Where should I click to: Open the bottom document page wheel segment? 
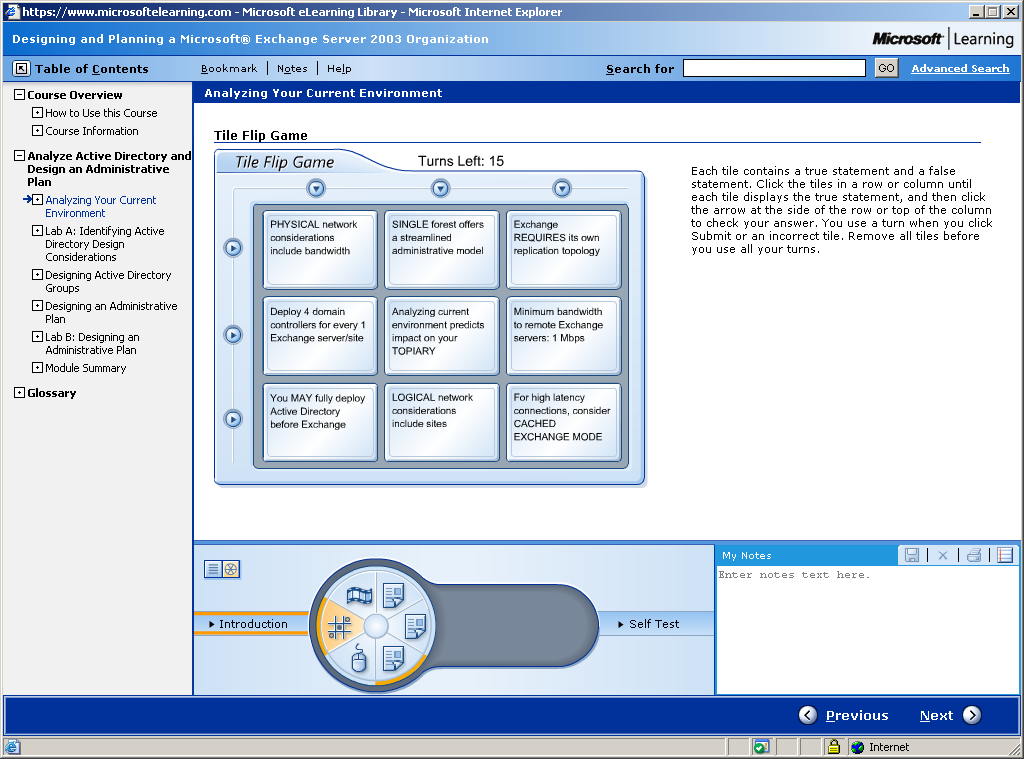pyautogui.click(x=394, y=658)
